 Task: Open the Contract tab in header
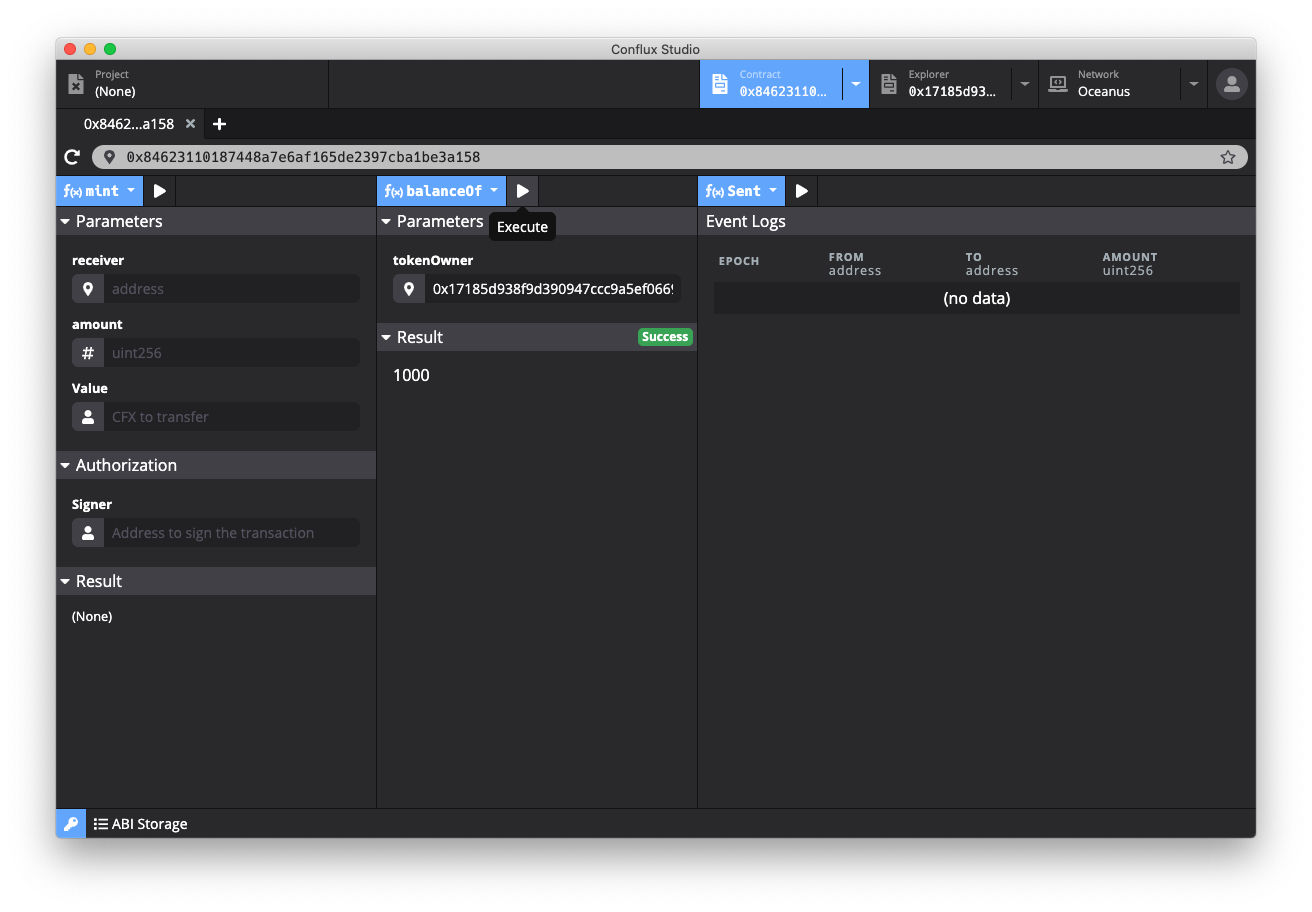[770, 84]
